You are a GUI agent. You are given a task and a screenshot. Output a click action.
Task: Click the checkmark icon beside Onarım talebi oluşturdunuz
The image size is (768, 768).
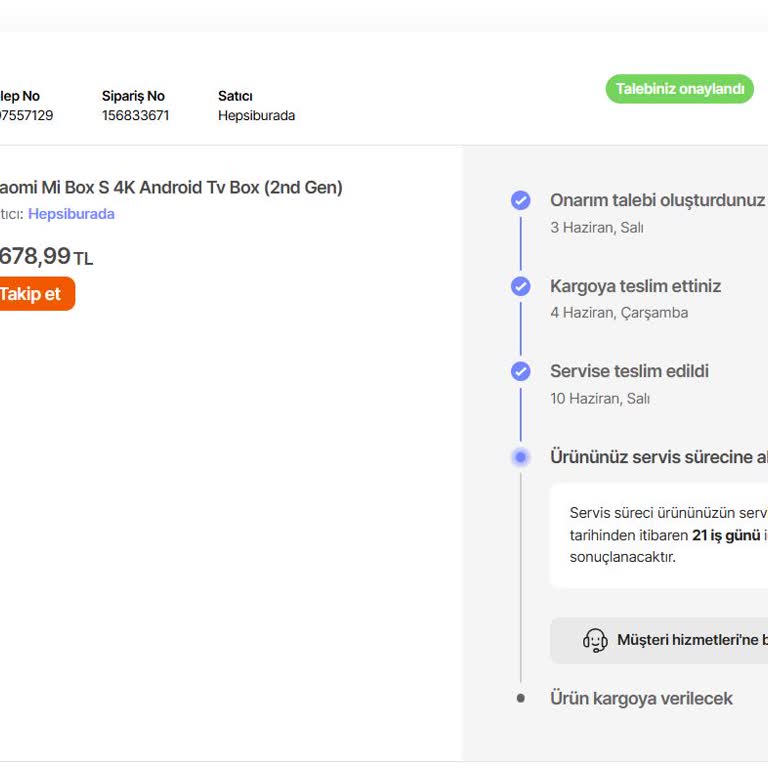click(521, 200)
